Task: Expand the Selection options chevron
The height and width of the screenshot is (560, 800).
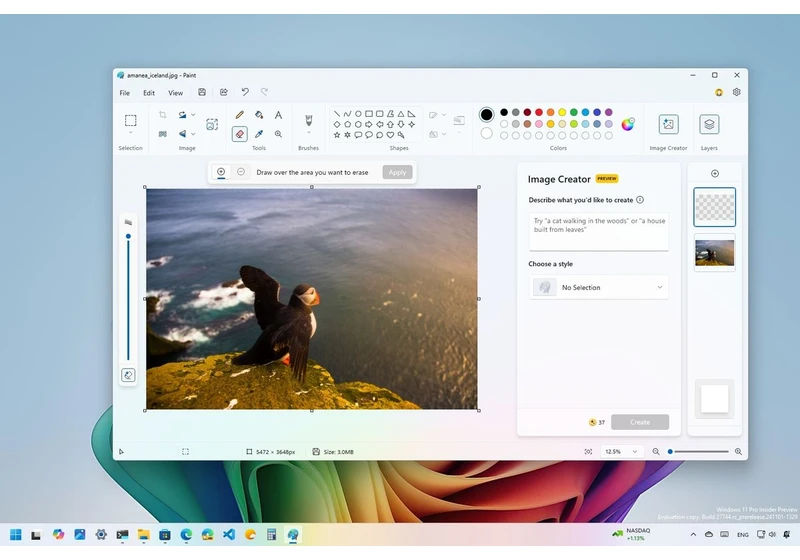Action: [131, 133]
